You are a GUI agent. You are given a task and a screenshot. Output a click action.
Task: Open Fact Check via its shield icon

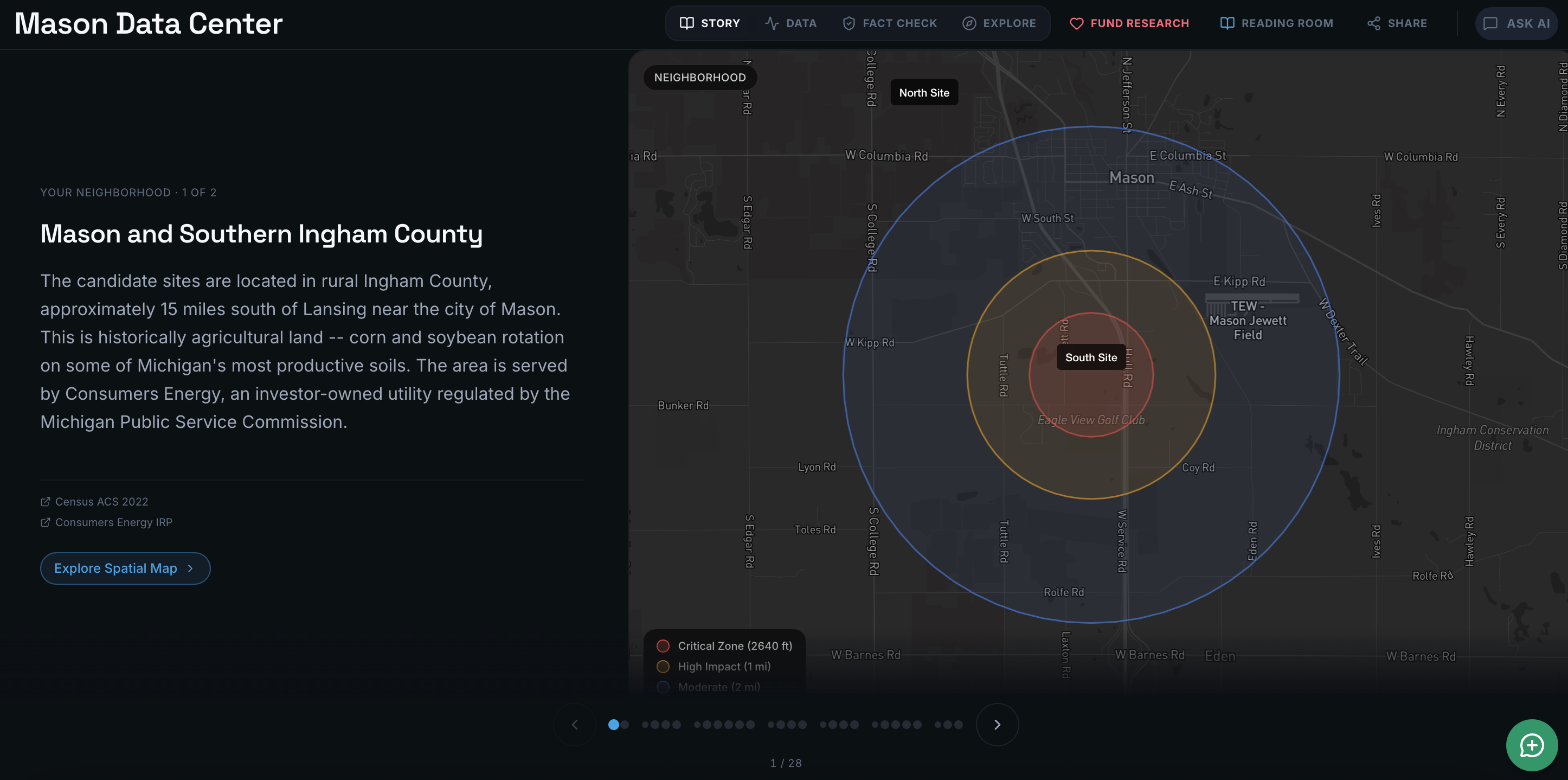pos(849,23)
